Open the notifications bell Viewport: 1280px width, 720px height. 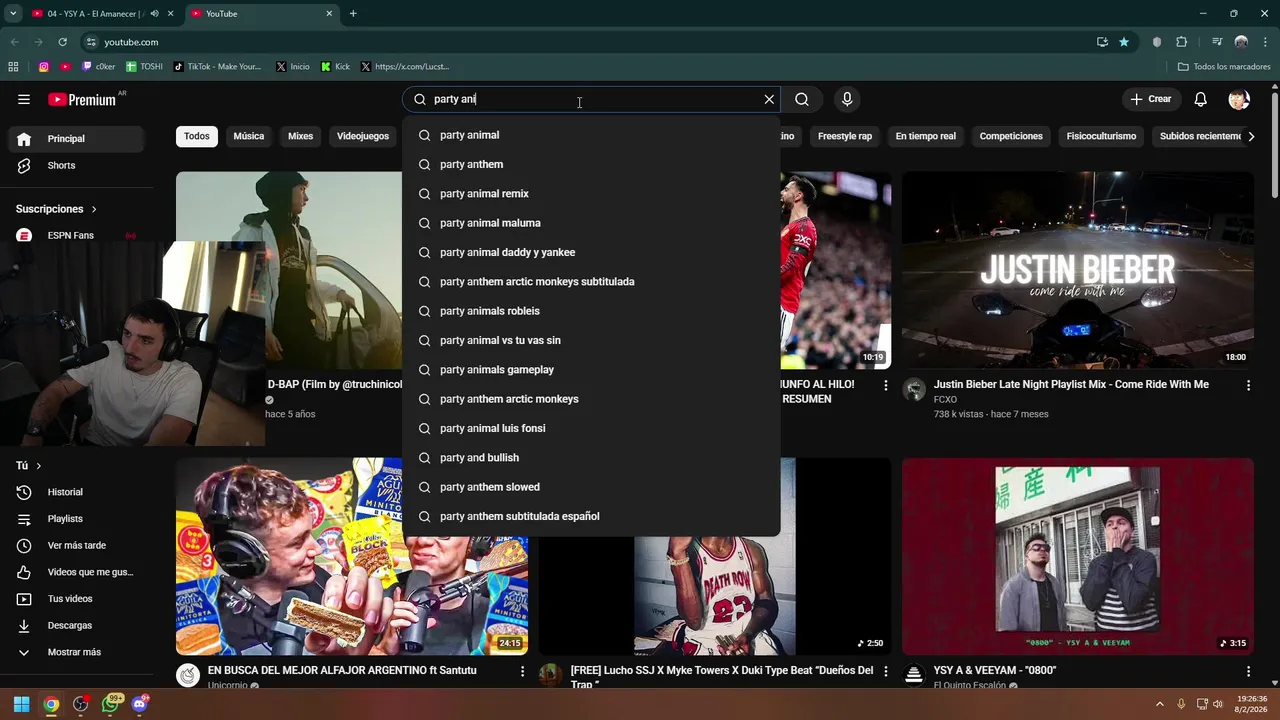[1201, 99]
